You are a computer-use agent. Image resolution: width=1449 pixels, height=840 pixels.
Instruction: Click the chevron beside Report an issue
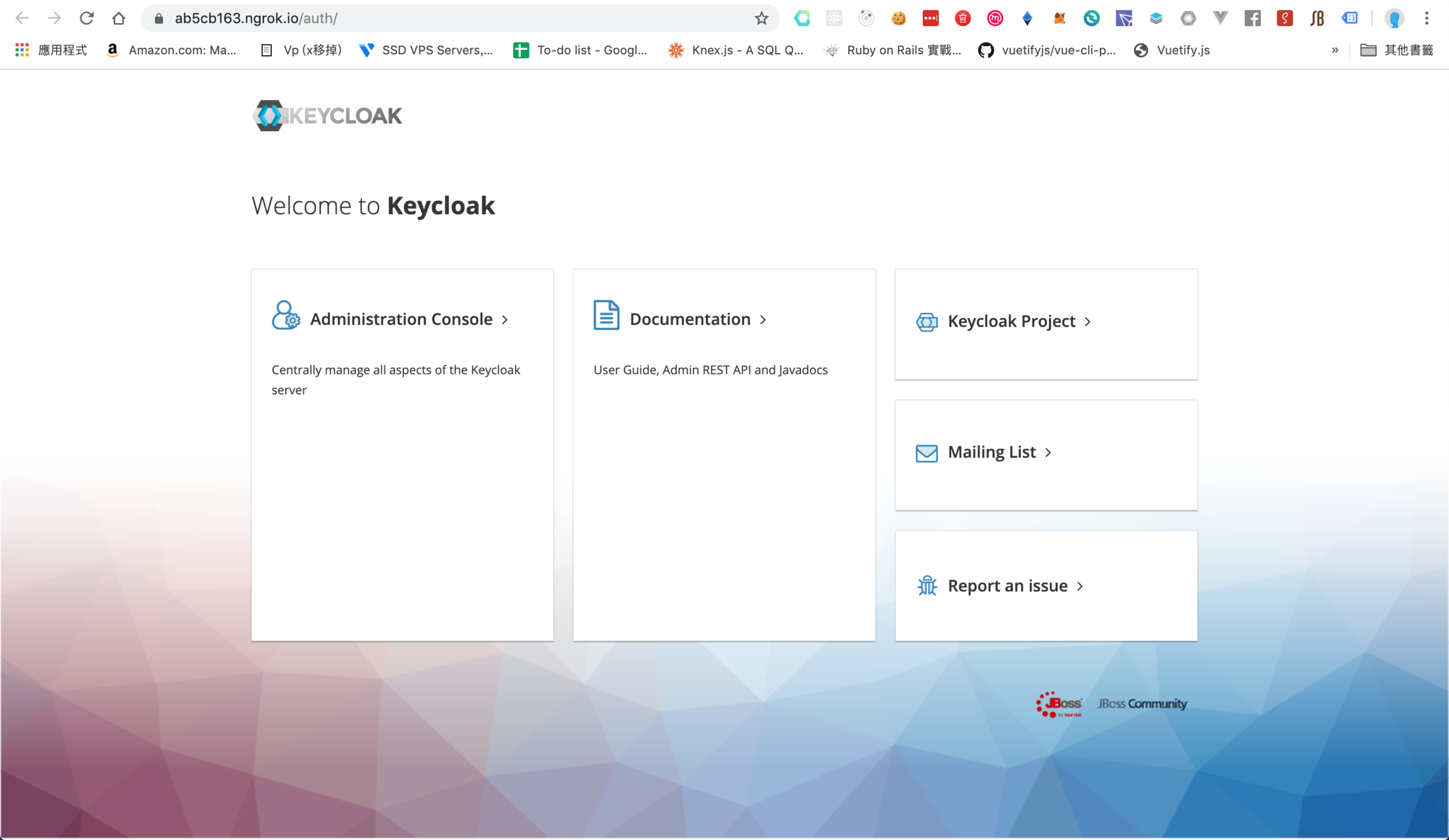(1080, 586)
